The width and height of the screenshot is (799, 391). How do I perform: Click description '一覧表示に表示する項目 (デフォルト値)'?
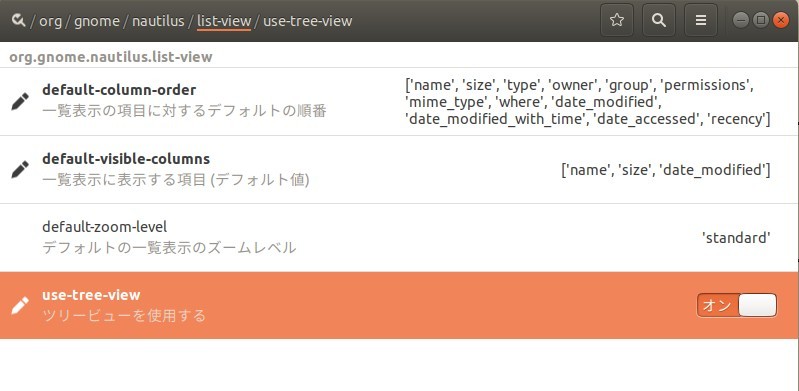[x=176, y=180]
